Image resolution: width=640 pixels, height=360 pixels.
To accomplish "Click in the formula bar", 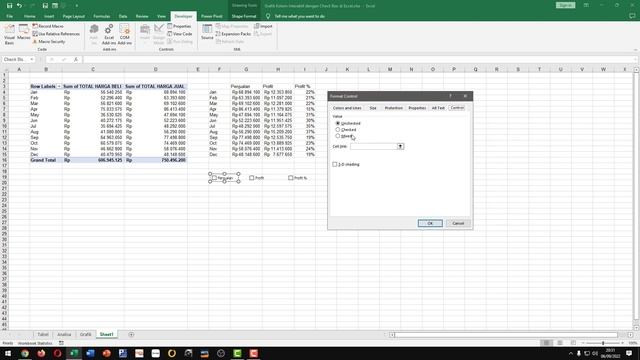I will click(x=359, y=60).
